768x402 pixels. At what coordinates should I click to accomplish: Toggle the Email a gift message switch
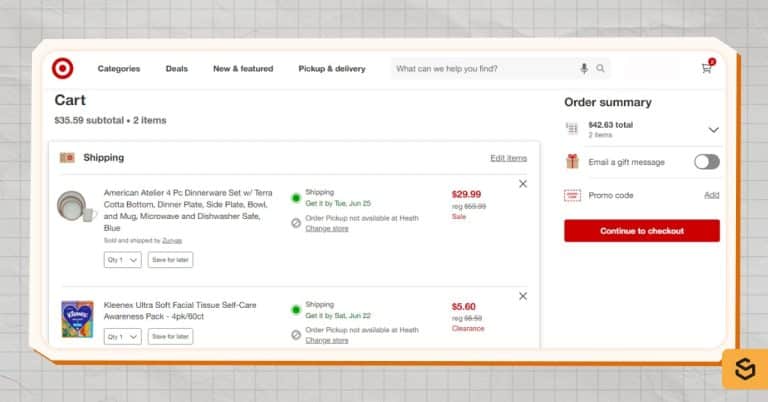[x=707, y=162]
